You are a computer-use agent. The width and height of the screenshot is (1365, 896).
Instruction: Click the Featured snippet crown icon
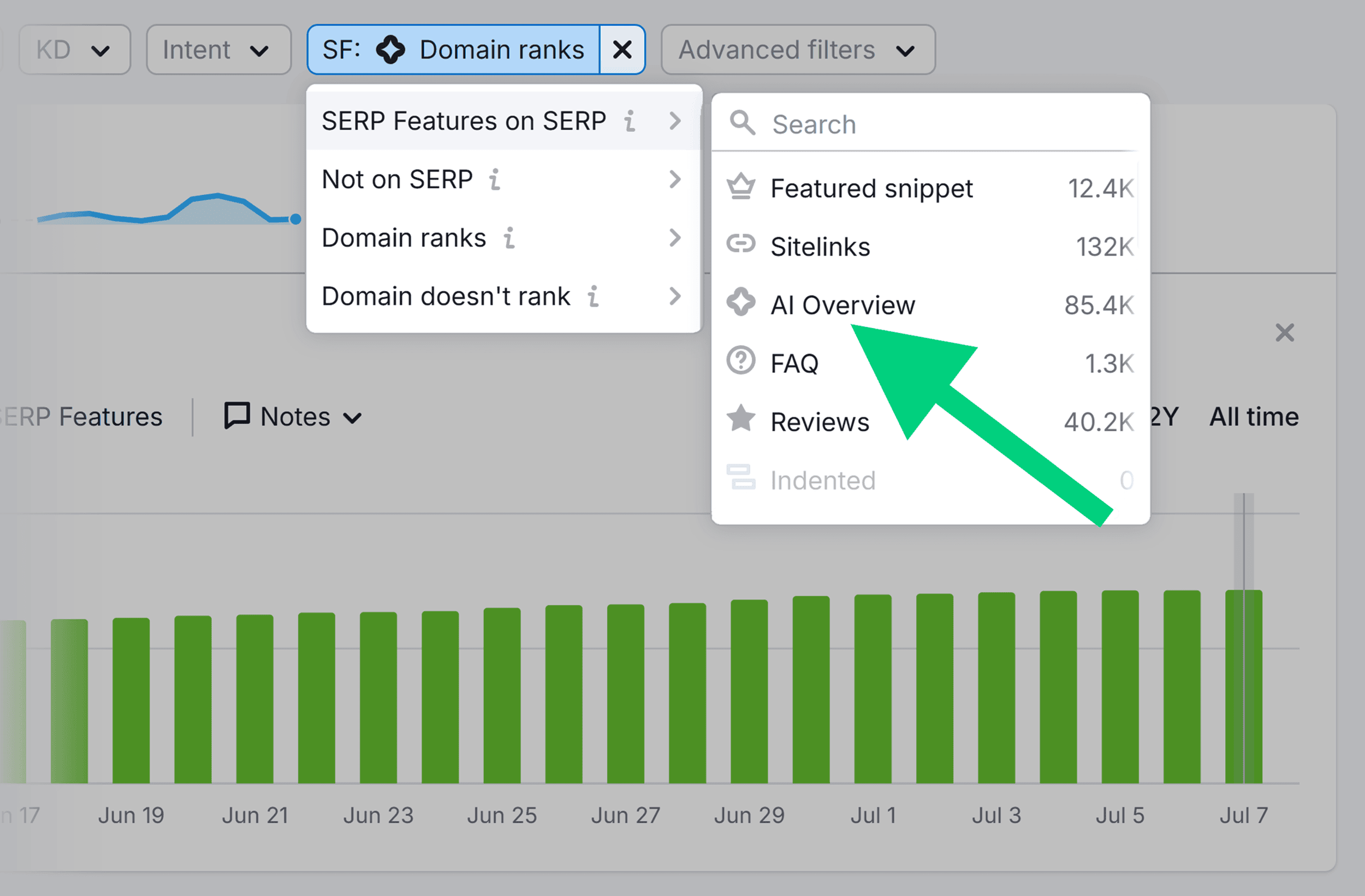coord(740,187)
